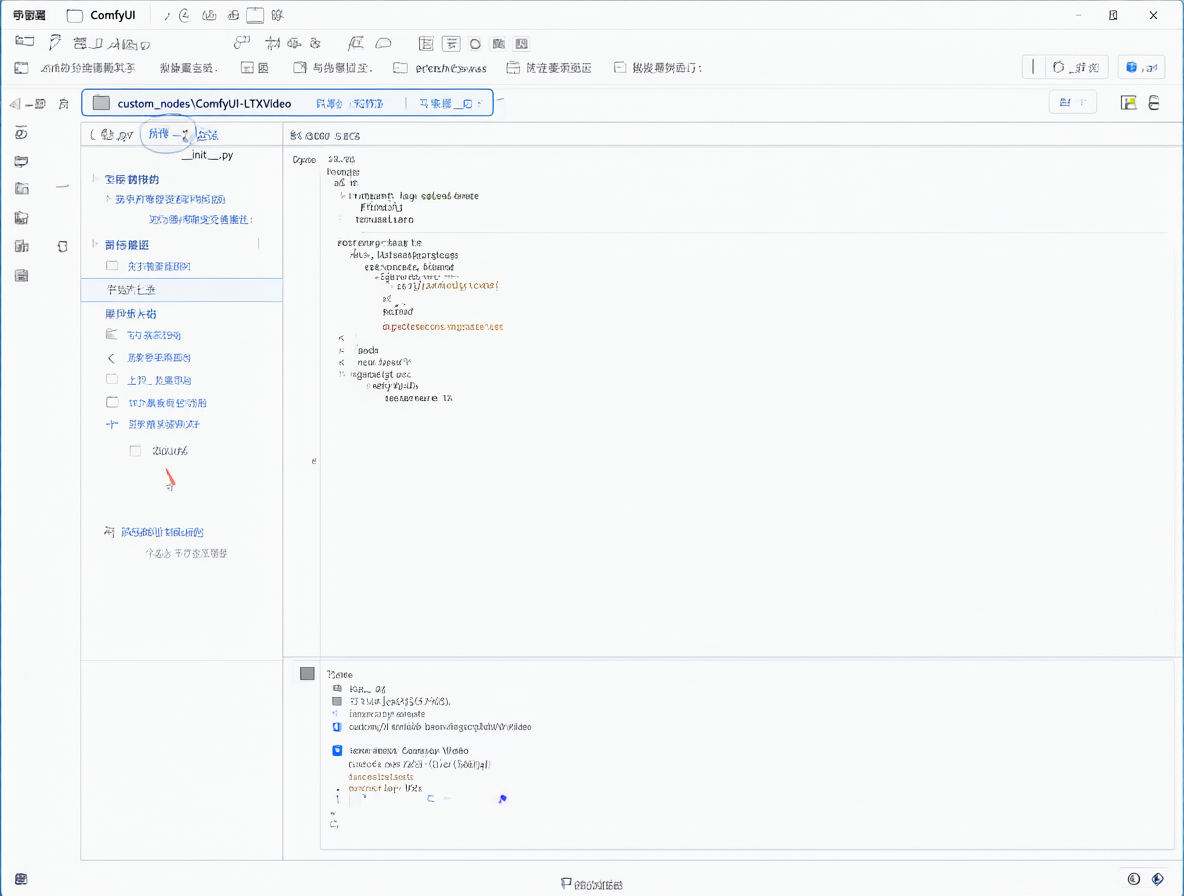1184x896 pixels.
Task: Click the square icon beside the ComfyUI title
Action: [75, 15]
